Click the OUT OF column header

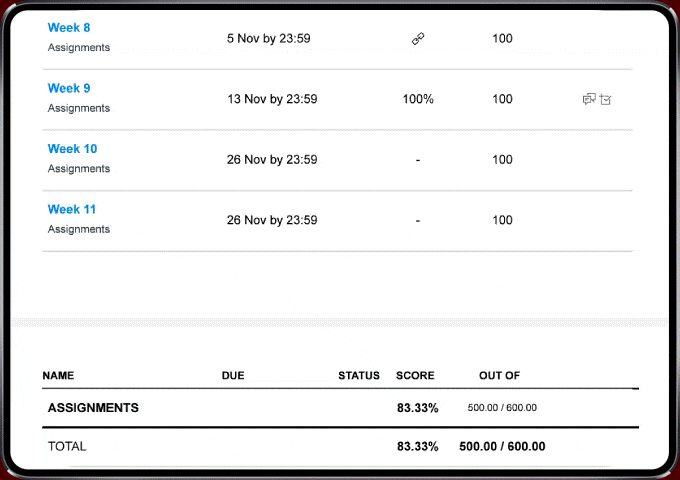point(499,376)
